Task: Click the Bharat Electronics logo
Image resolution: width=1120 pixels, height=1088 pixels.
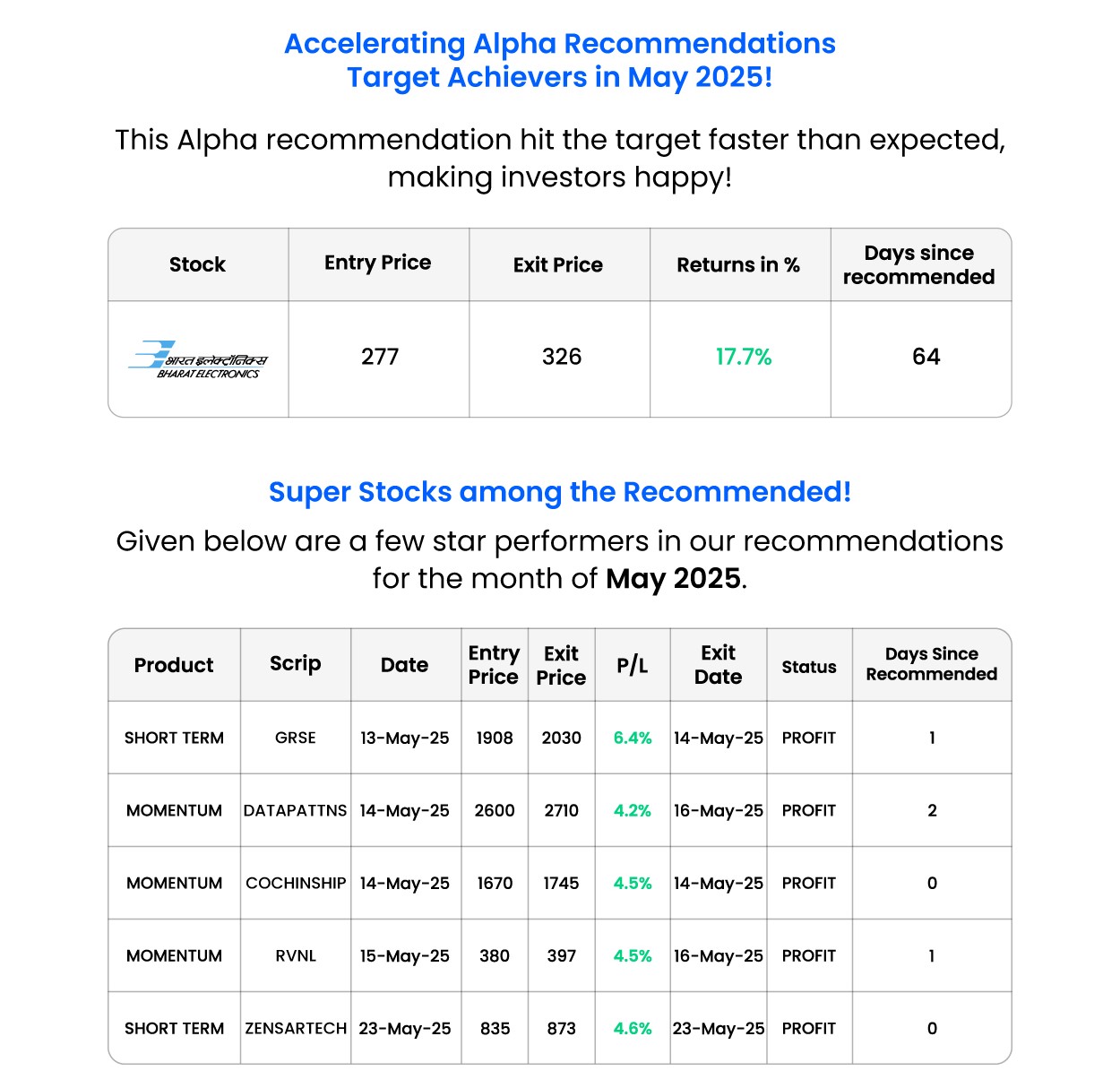Action: [198, 359]
